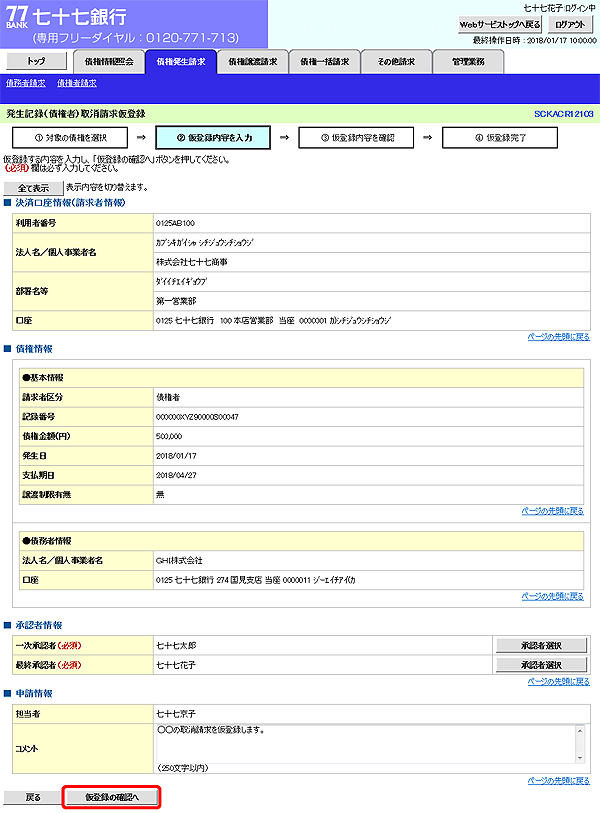This screenshot has width=600, height=813.
Task: Click step ① 対象の債権を選択
Action: tap(70, 138)
